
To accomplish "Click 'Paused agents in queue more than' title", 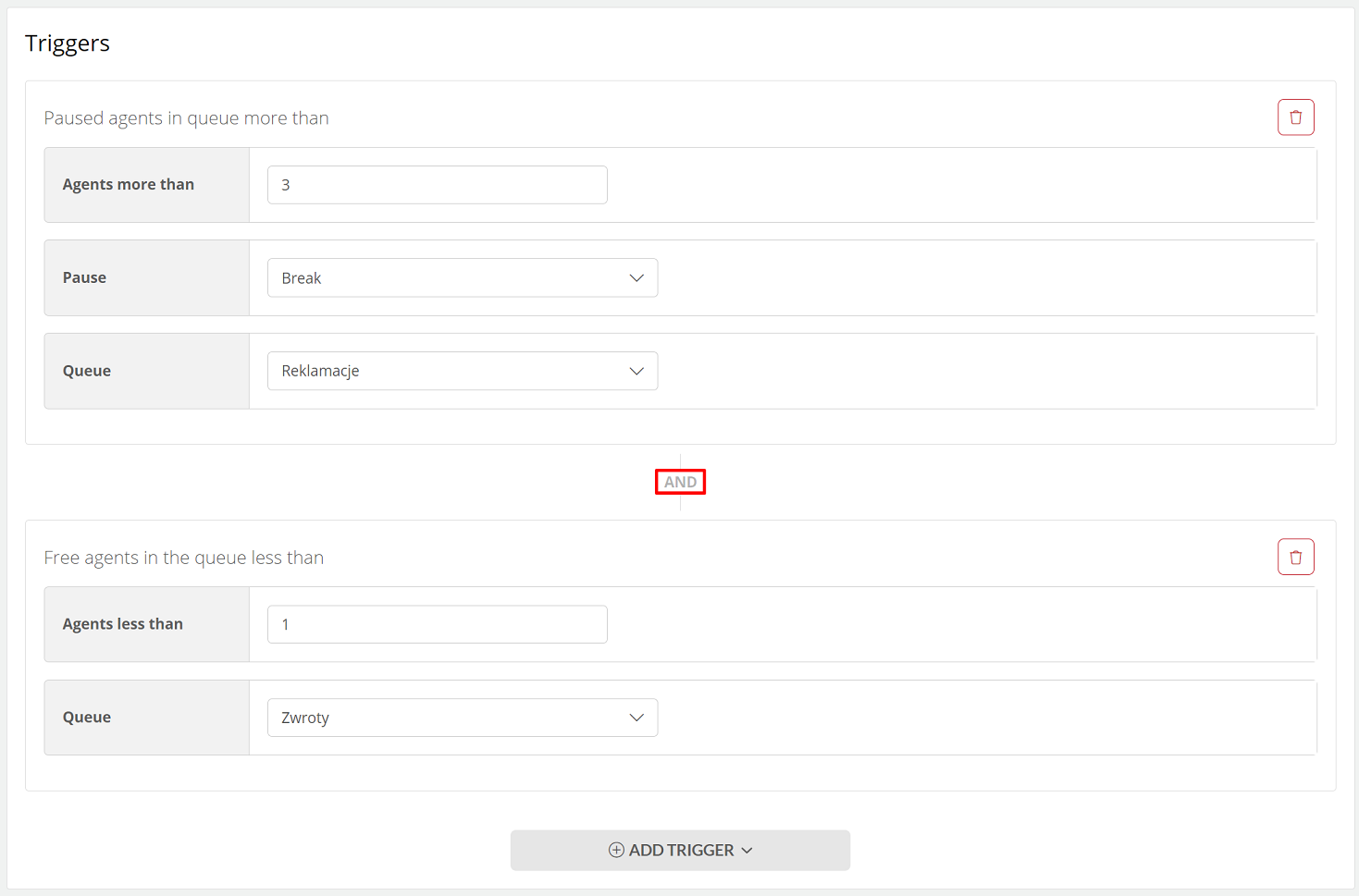I will tap(187, 118).
